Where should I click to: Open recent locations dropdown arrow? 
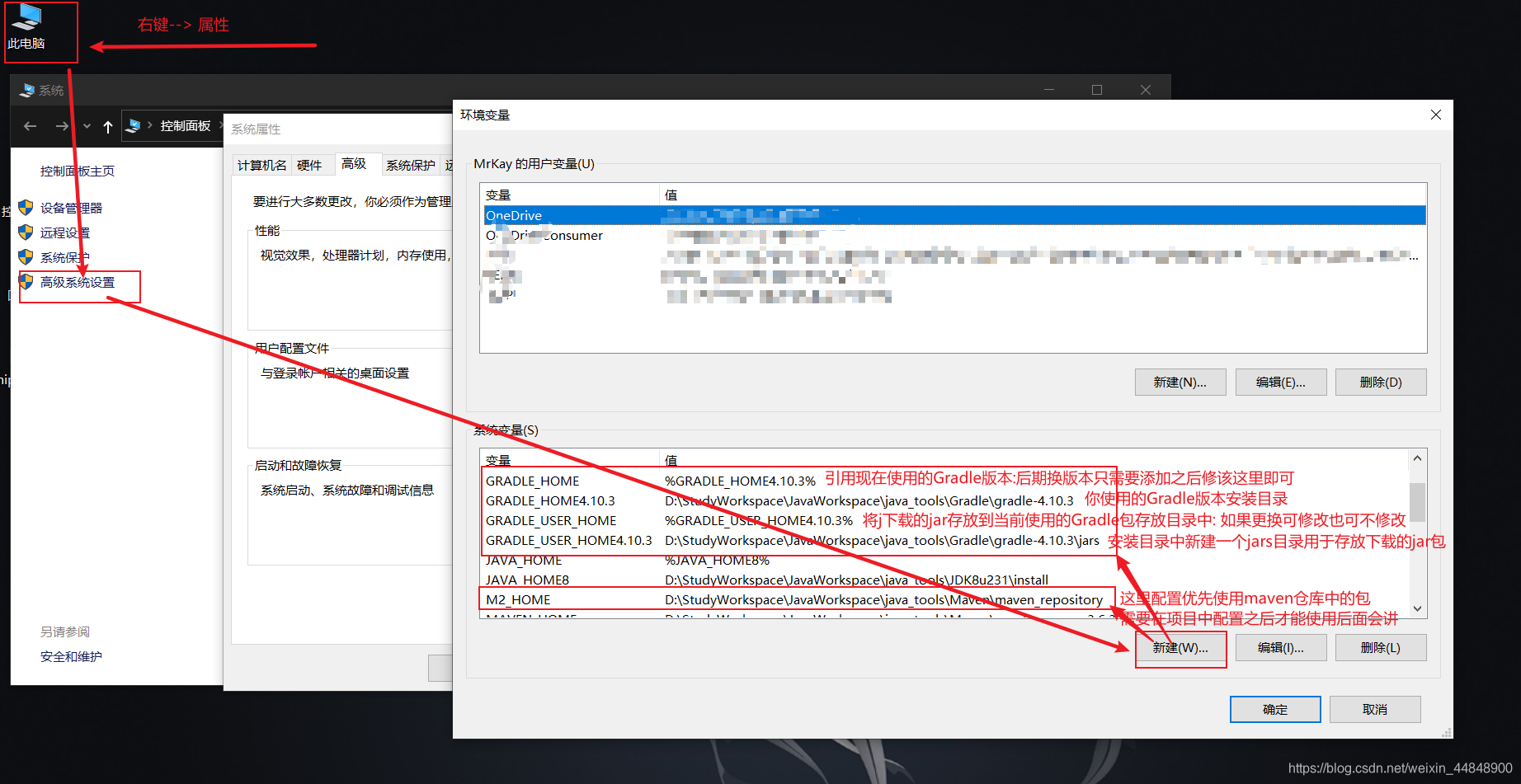point(87,126)
